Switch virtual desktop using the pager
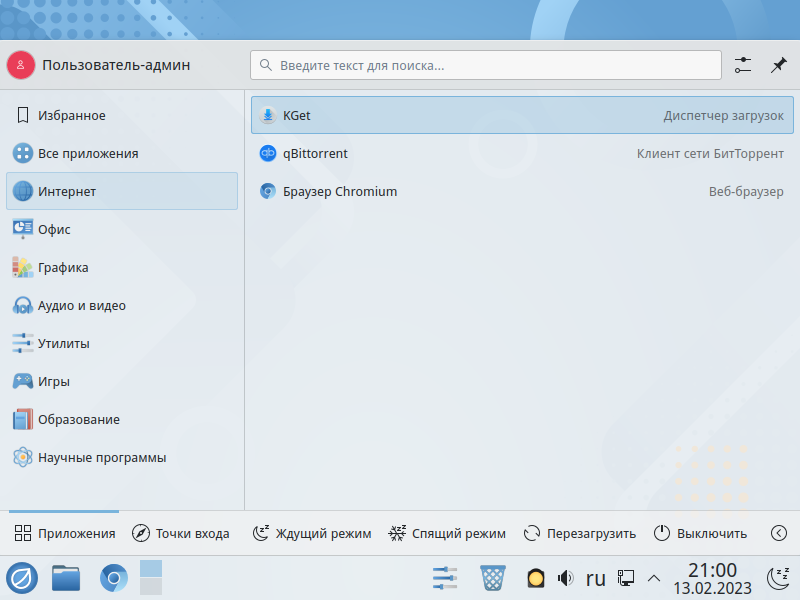This screenshot has height=600, width=800. (151, 578)
